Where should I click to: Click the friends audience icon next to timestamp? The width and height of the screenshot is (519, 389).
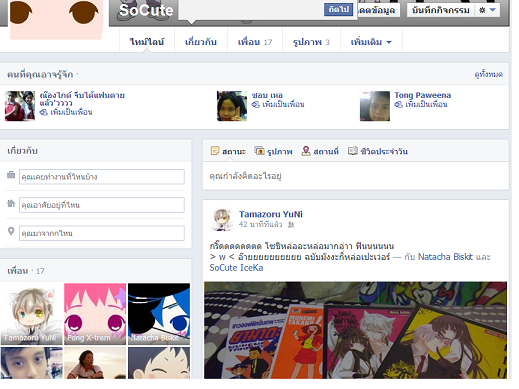[x=291, y=225]
